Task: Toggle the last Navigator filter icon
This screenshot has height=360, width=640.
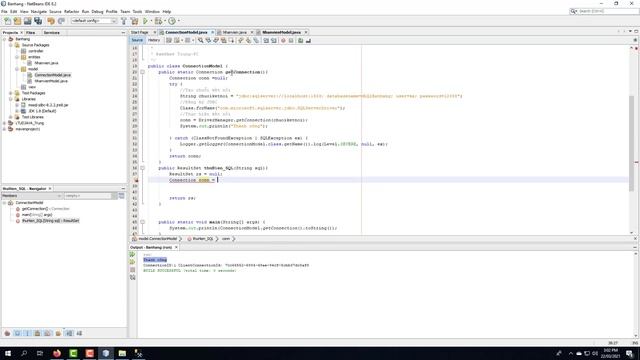Action: (79, 333)
